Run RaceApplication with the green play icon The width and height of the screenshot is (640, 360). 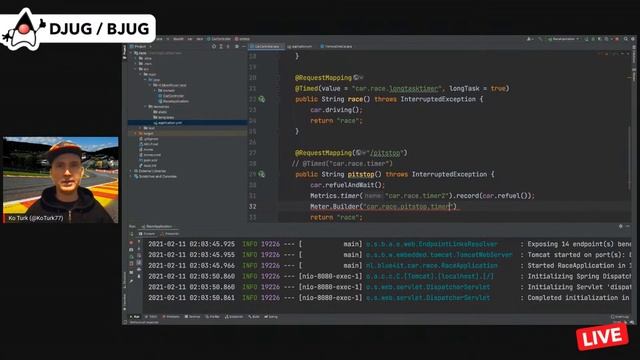click(587, 39)
